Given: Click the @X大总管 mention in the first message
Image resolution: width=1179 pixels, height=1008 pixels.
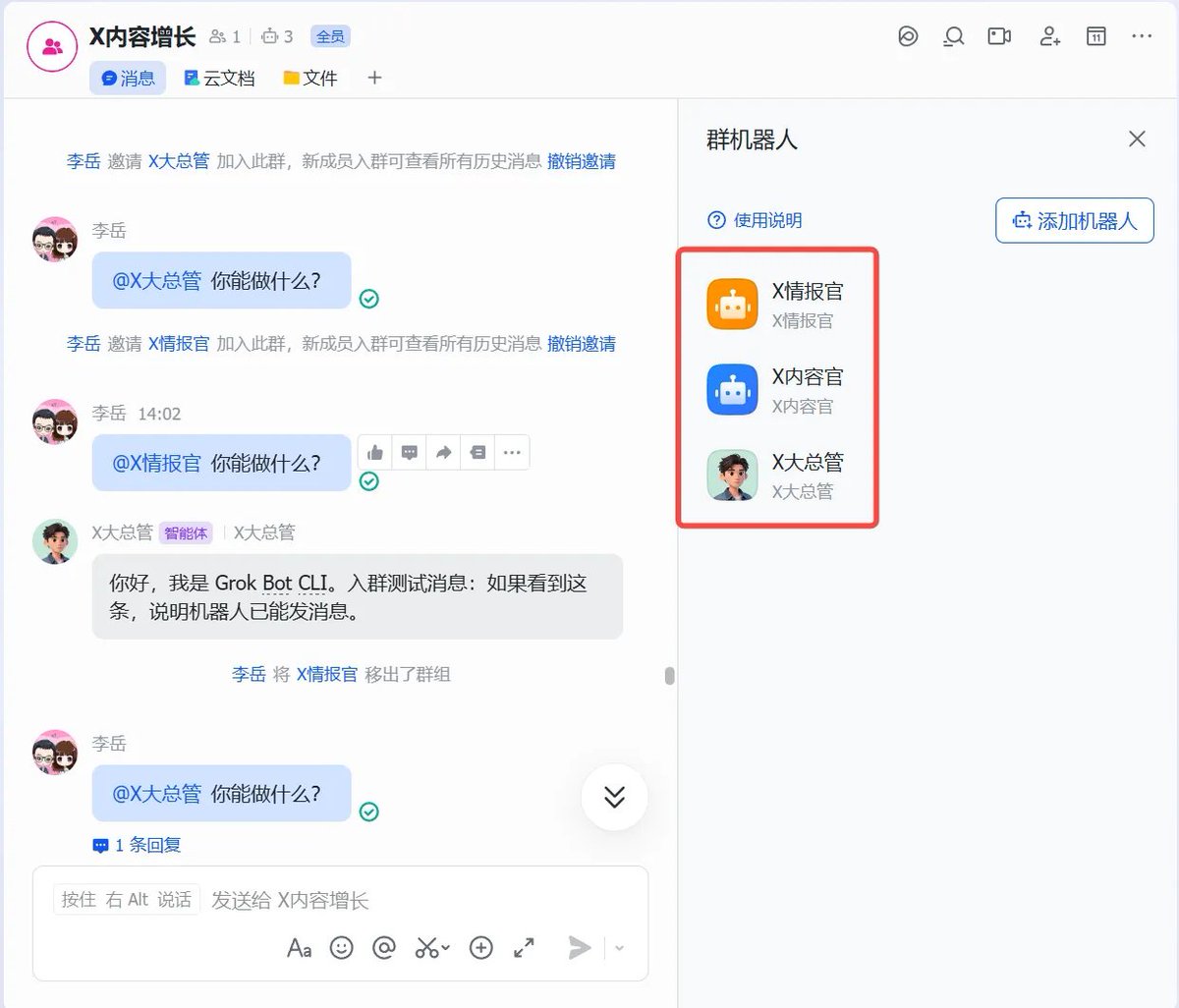Looking at the screenshot, I should 157,281.
